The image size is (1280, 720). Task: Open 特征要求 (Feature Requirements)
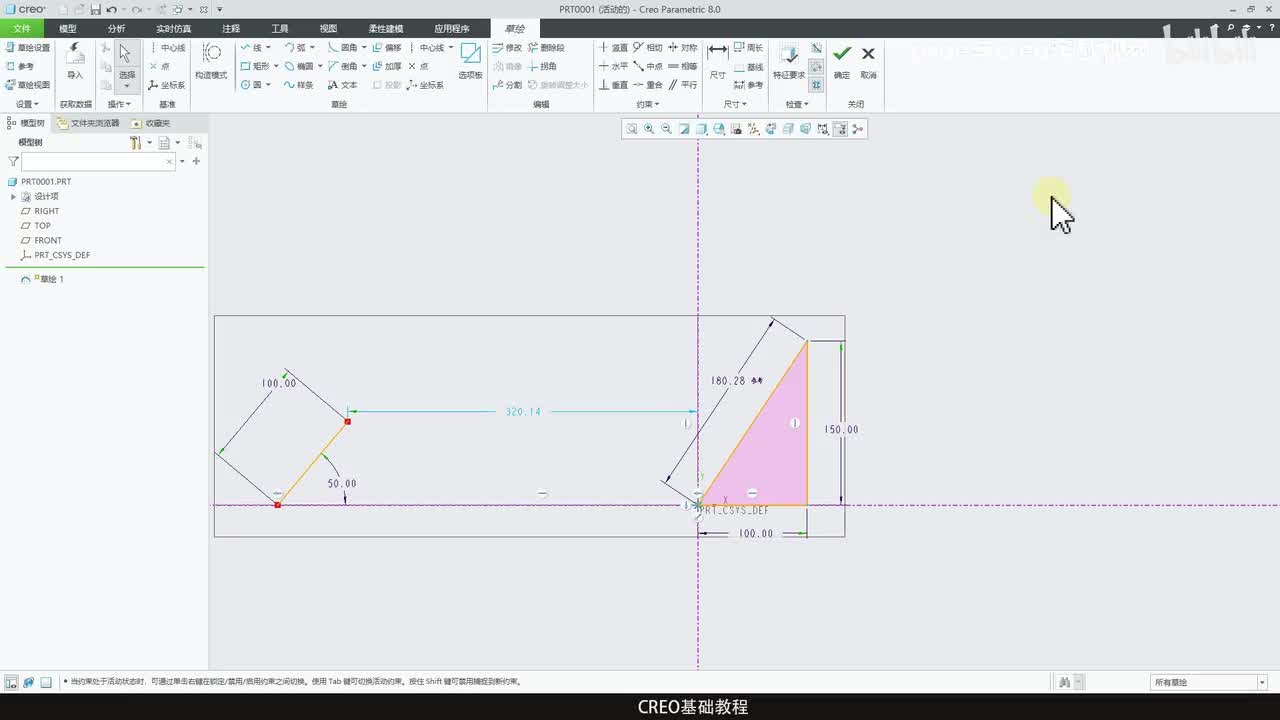[789, 61]
